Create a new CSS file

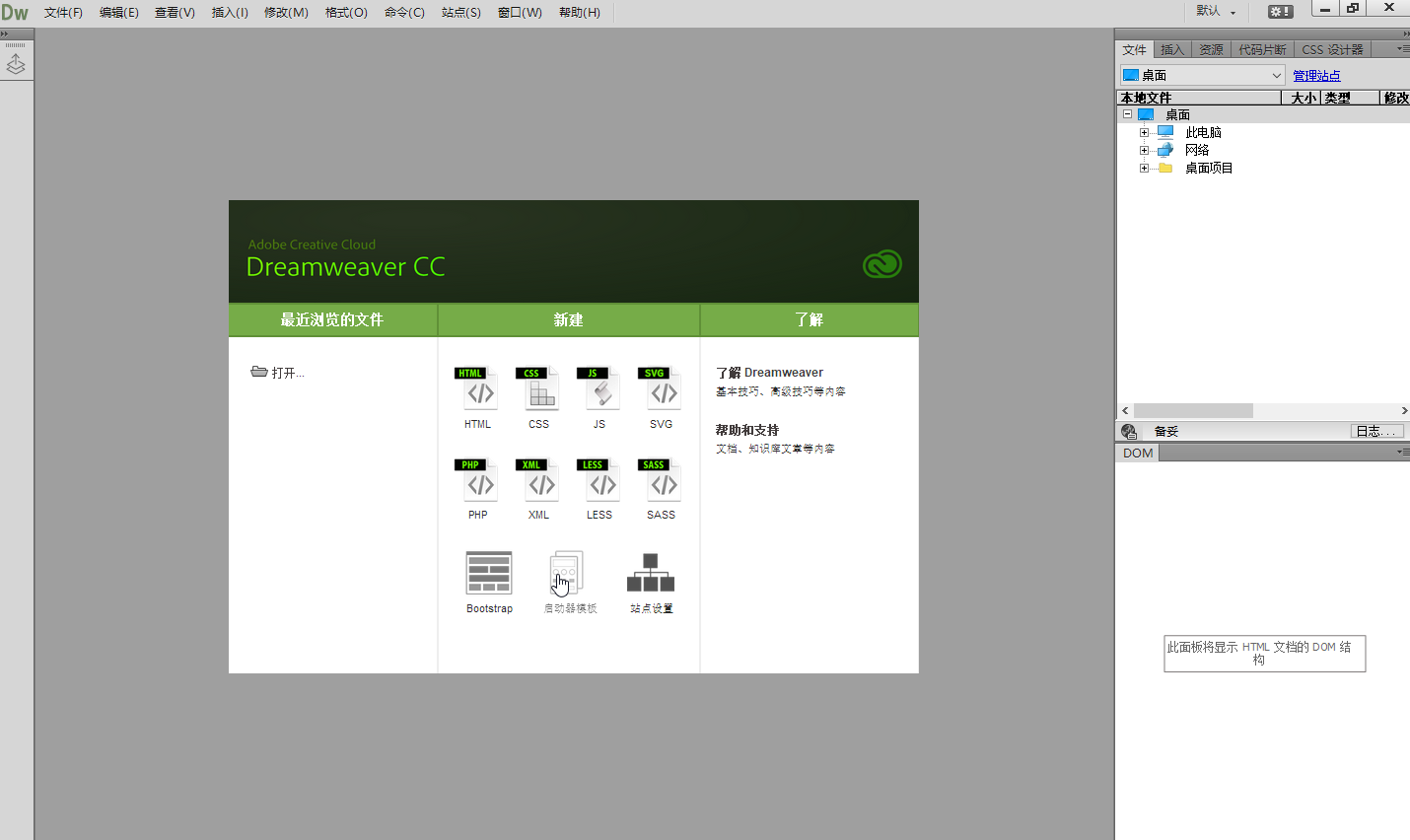click(x=538, y=391)
